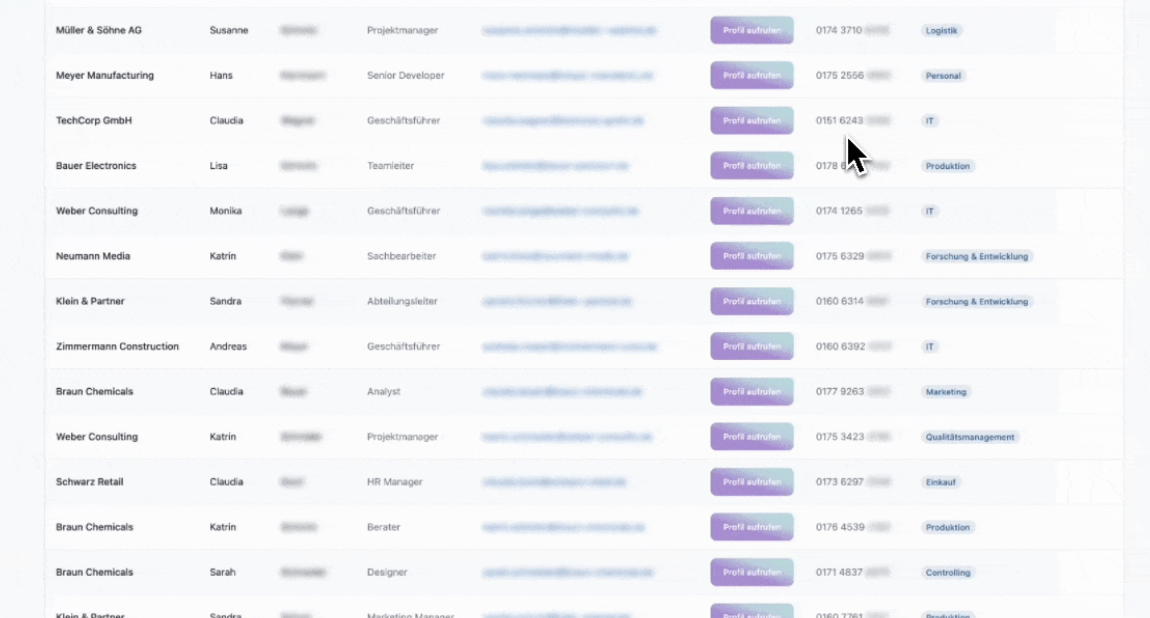Open Schwarz Retail profile button
Image resolution: width=1150 pixels, height=618 pixels.
[752, 482]
